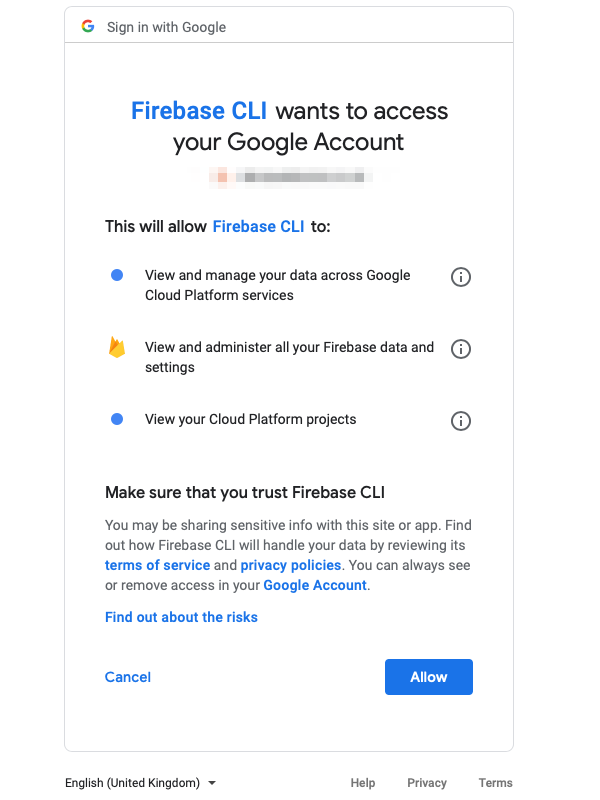600x800 pixels.
Task: Open info icon next to Cloud Platform projects
Action: [x=461, y=421]
